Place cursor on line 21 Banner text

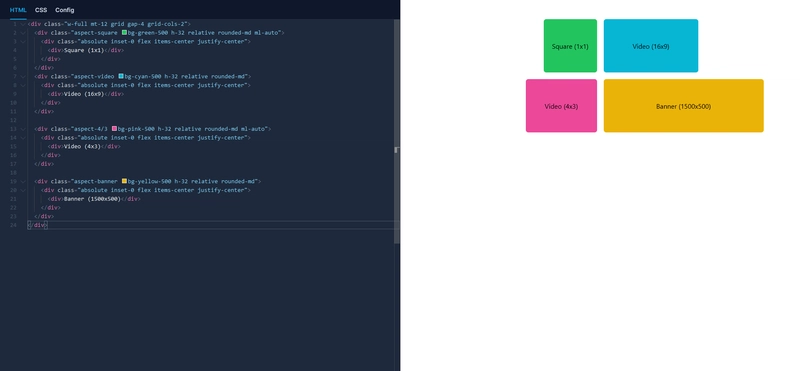tap(92, 199)
